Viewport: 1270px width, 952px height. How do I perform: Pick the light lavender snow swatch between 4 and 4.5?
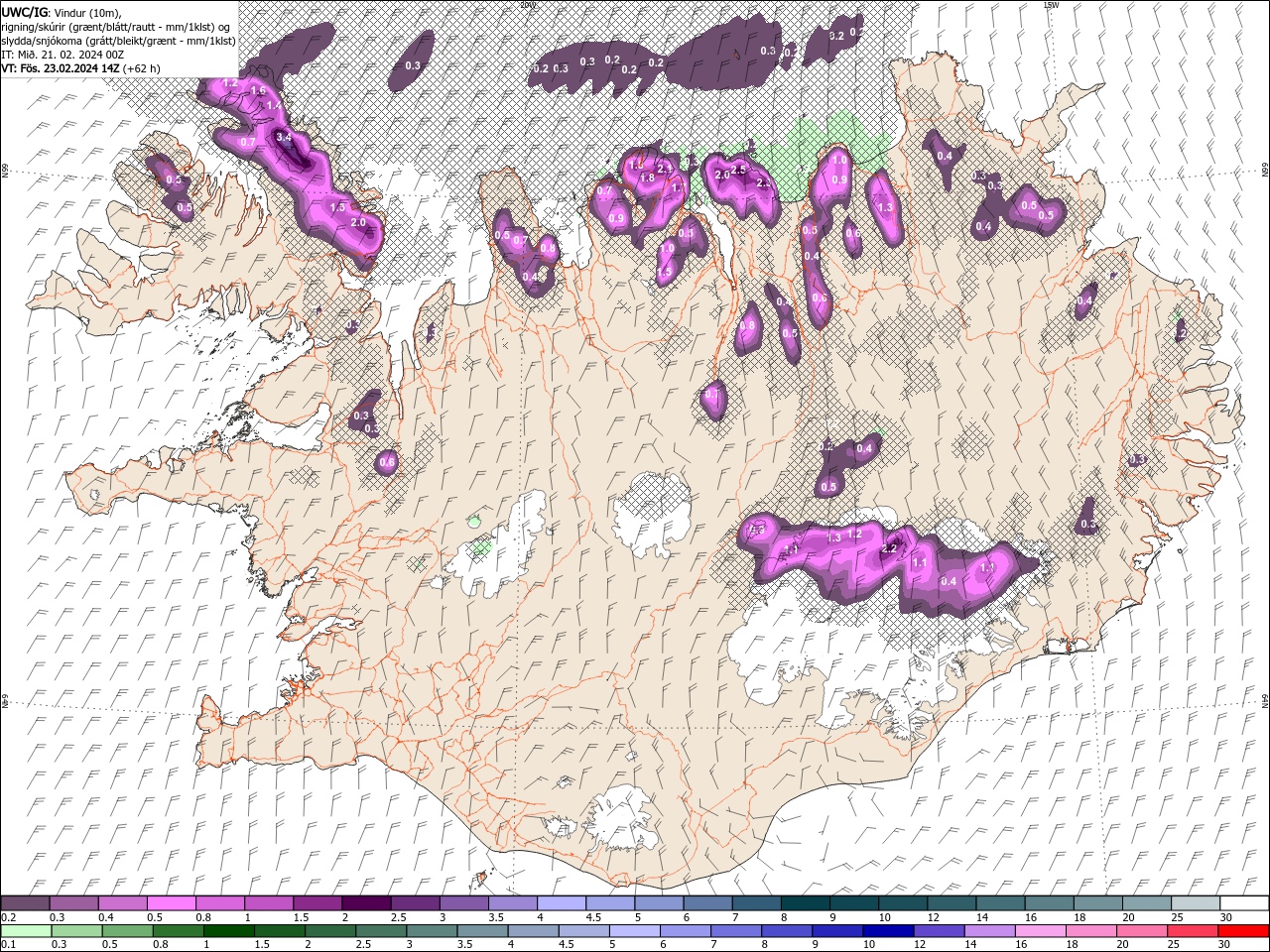pos(562,903)
